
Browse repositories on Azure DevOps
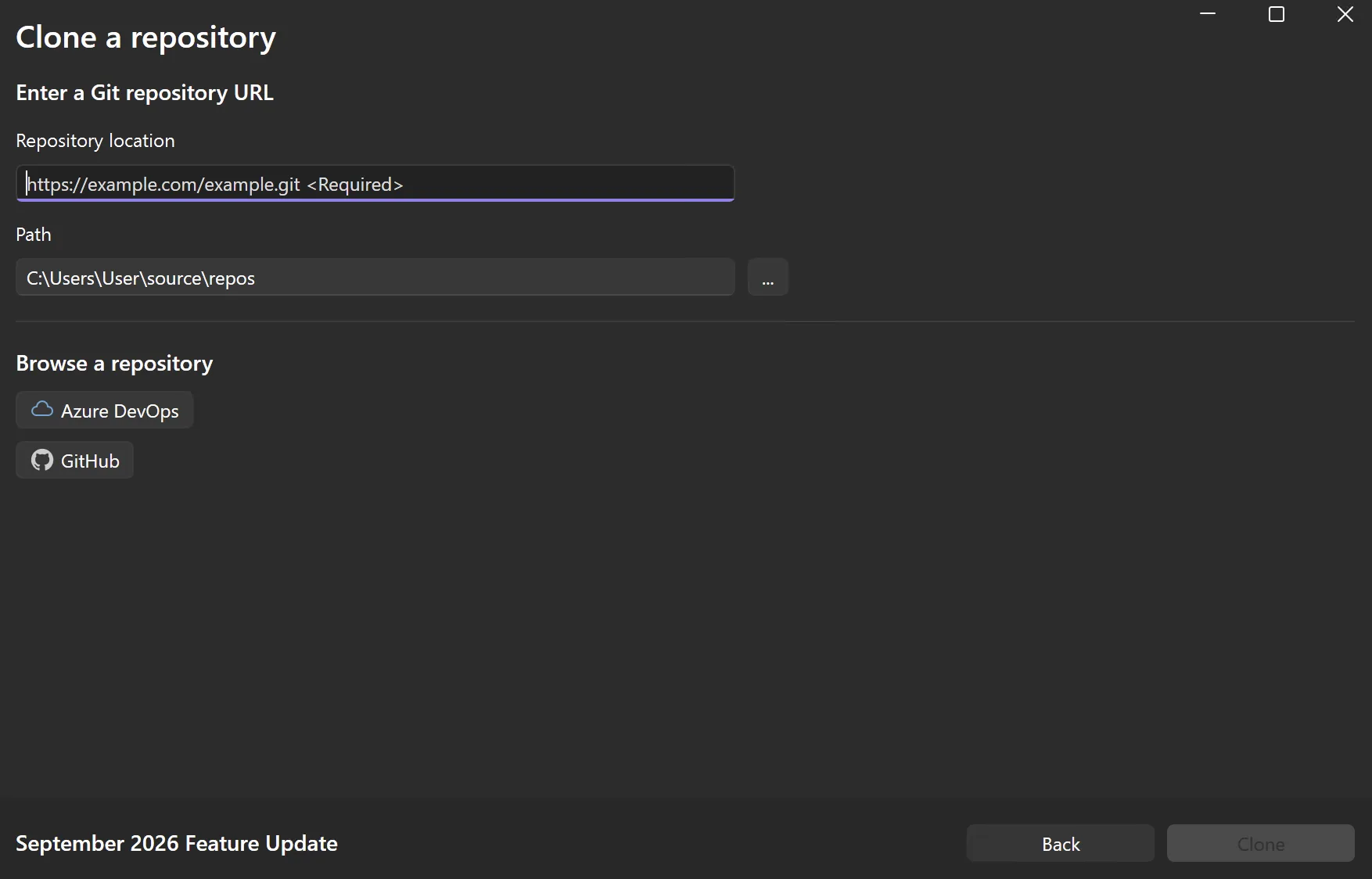(105, 411)
